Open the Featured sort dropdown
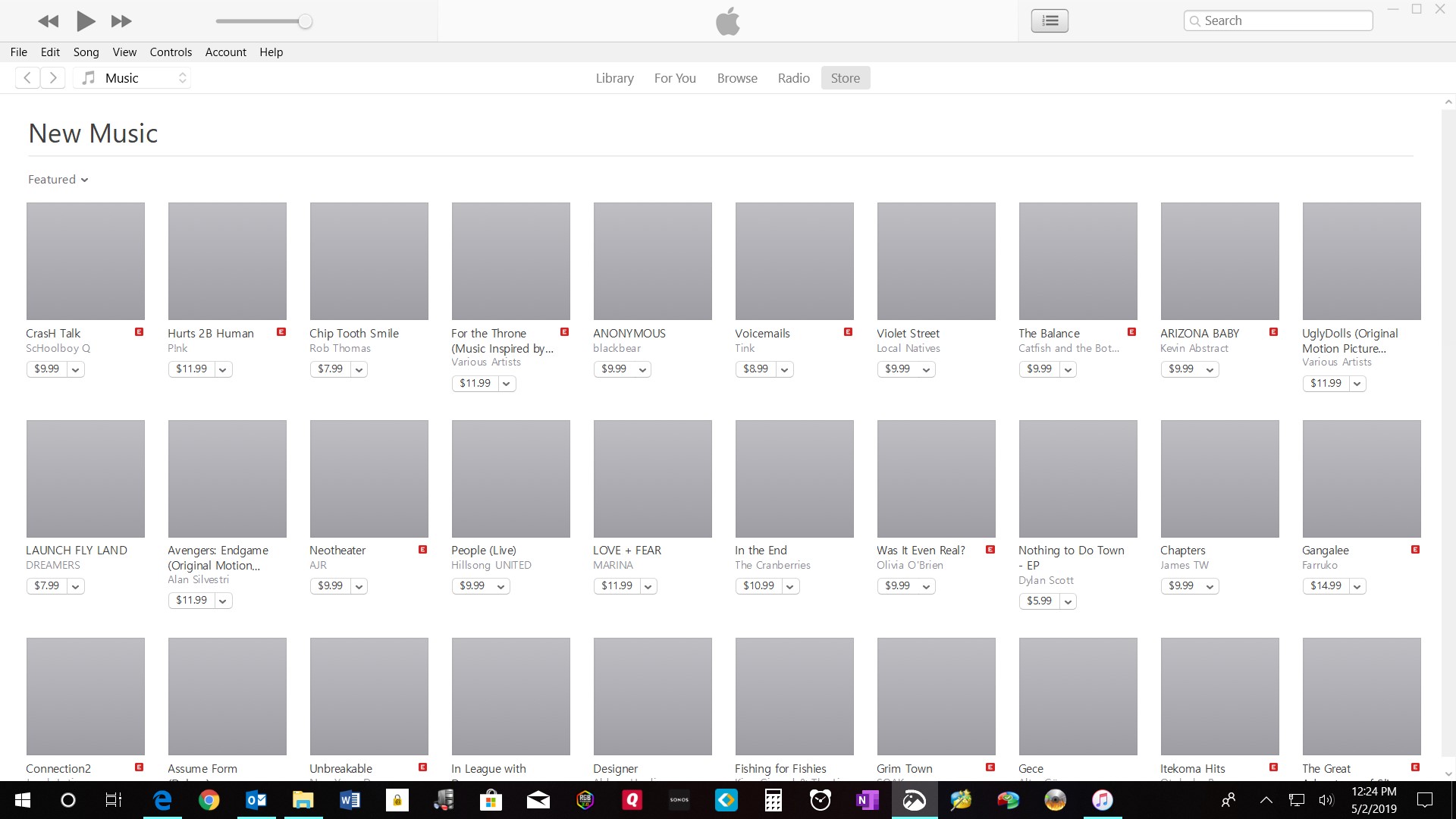 (x=58, y=179)
